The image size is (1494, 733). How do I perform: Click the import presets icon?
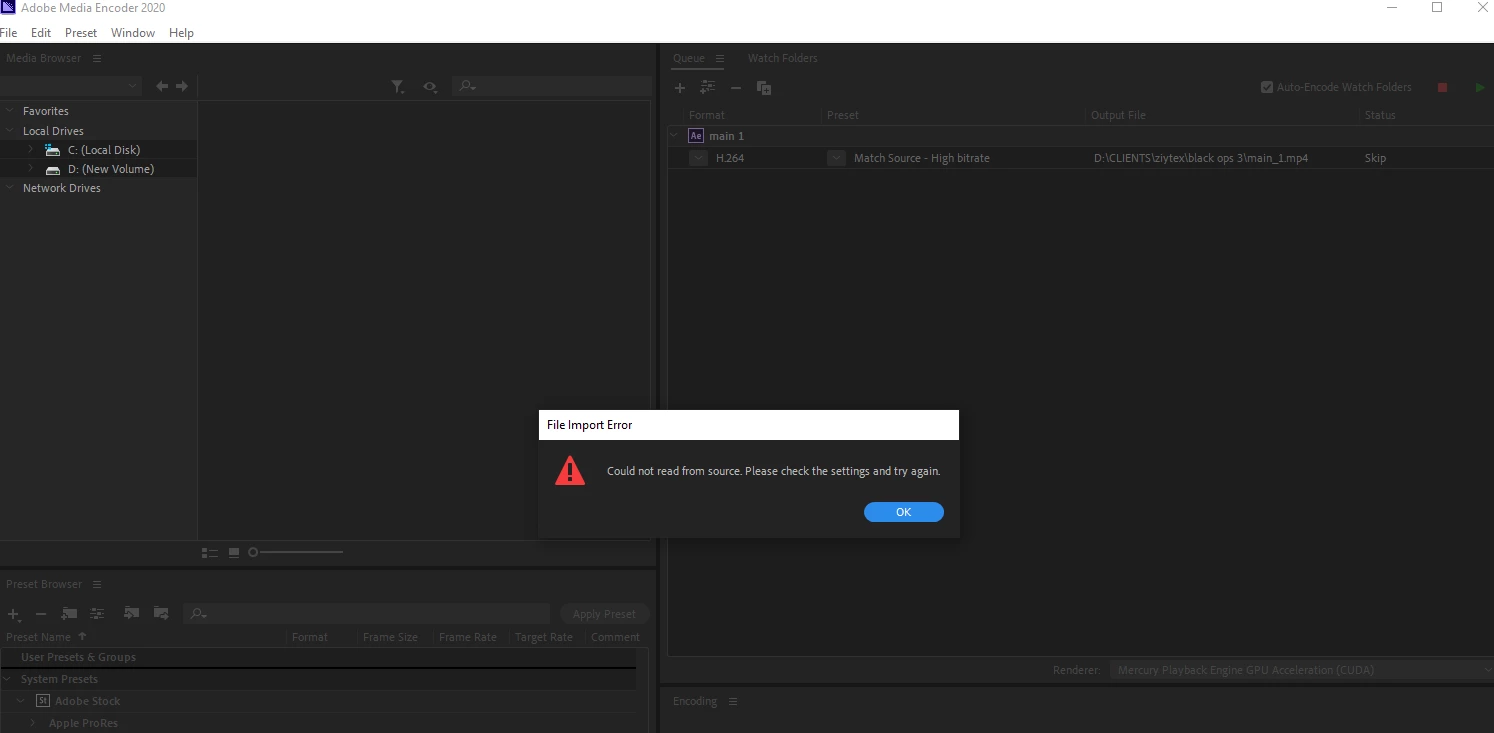[131, 613]
